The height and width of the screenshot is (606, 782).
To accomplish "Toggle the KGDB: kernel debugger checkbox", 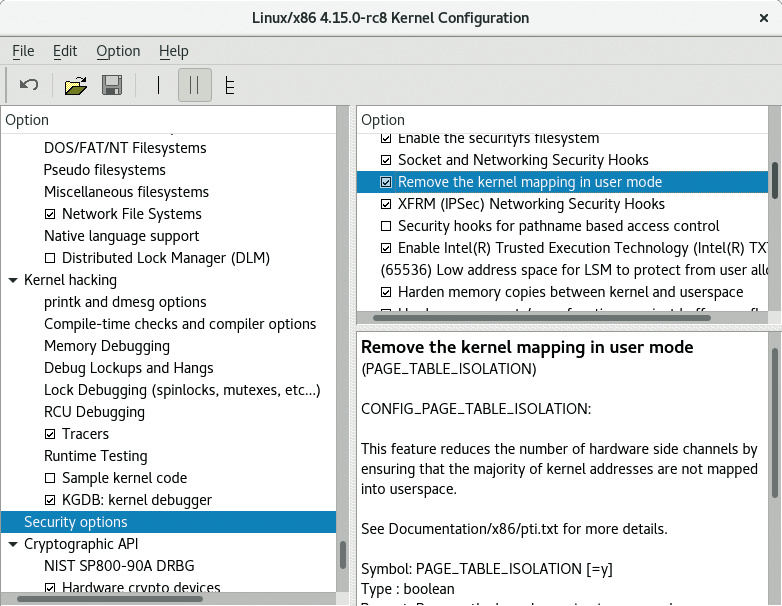I will pyautogui.click(x=51, y=500).
